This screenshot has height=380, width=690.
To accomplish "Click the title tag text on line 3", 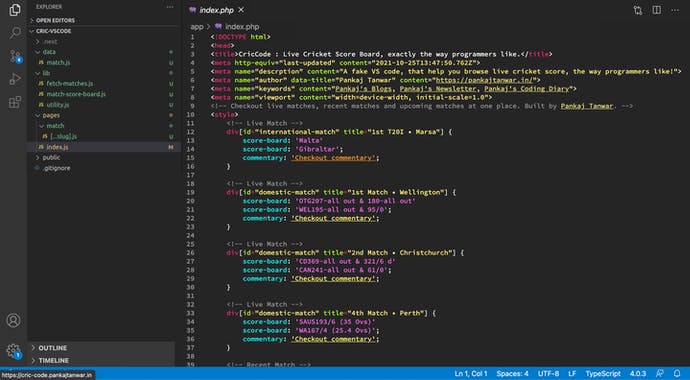I will tap(379, 55).
